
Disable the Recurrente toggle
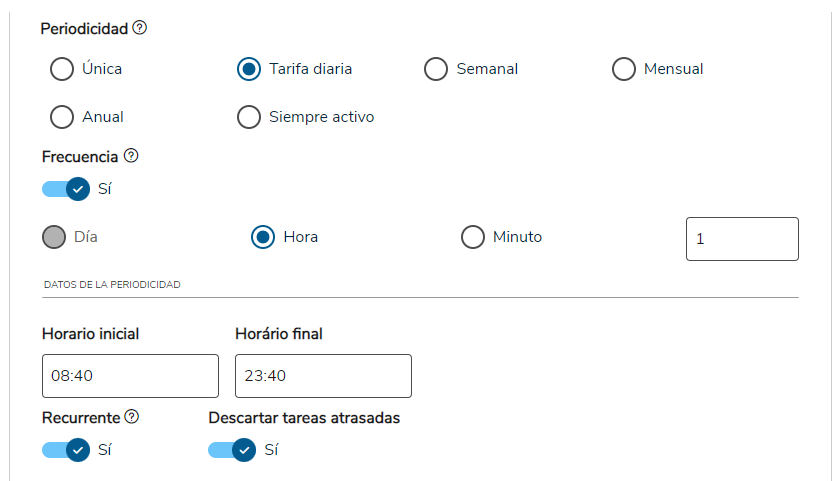pyautogui.click(x=66, y=450)
